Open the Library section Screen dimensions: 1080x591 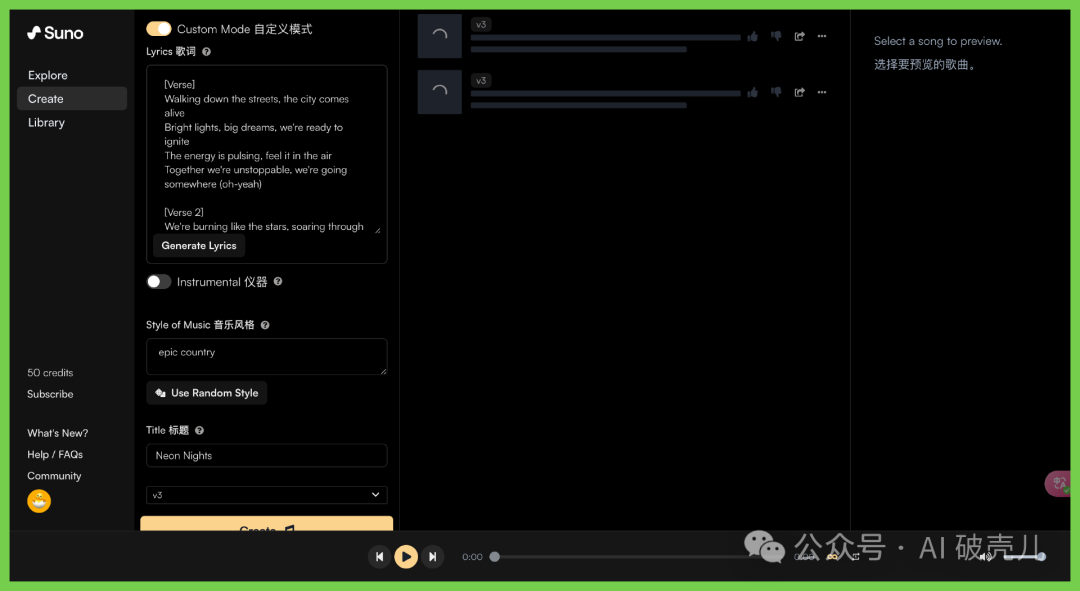[46, 123]
